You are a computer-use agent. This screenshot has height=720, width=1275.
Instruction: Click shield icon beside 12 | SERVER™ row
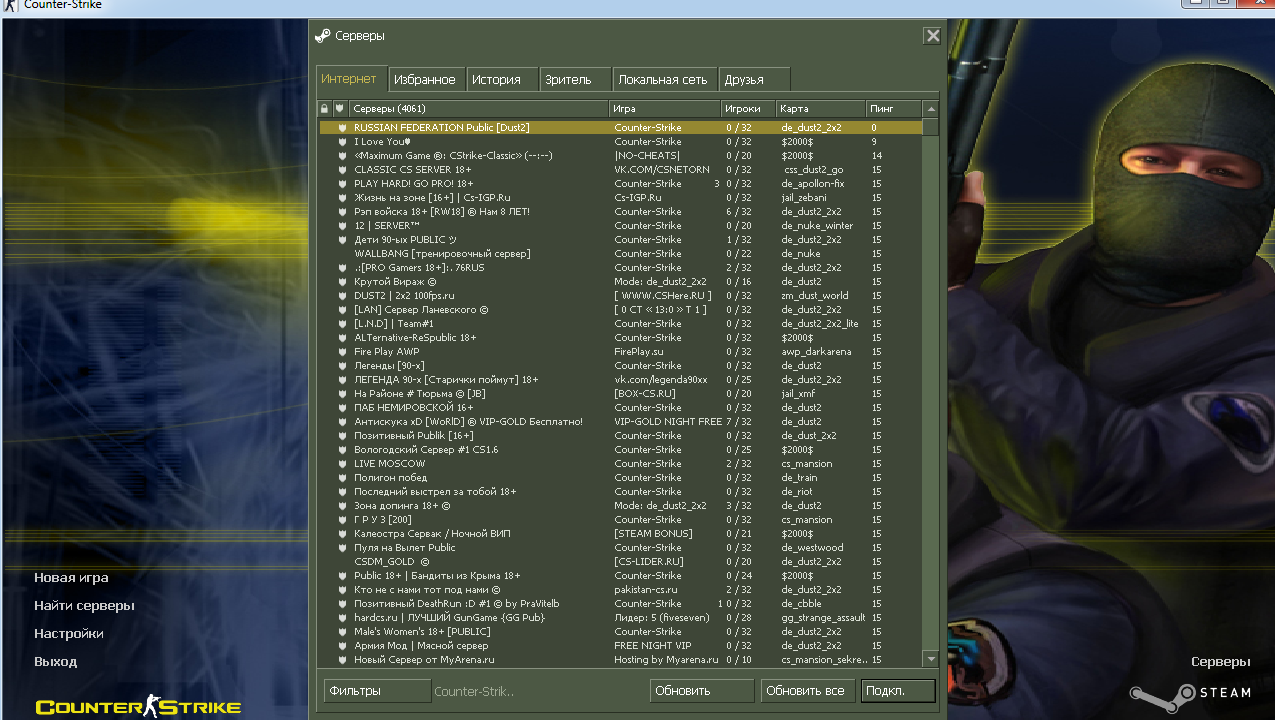tap(342, 226)
